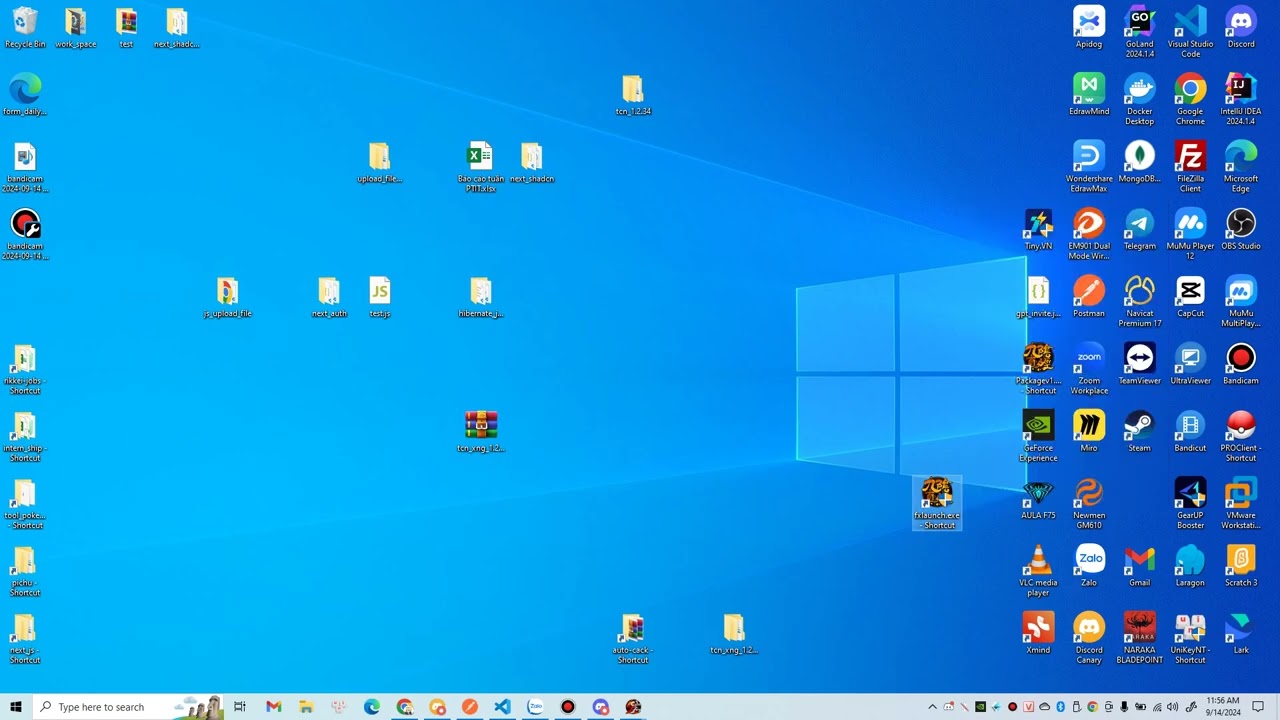
Task: Open the Miro desktop shortcut
Action: click(1089, 431)
